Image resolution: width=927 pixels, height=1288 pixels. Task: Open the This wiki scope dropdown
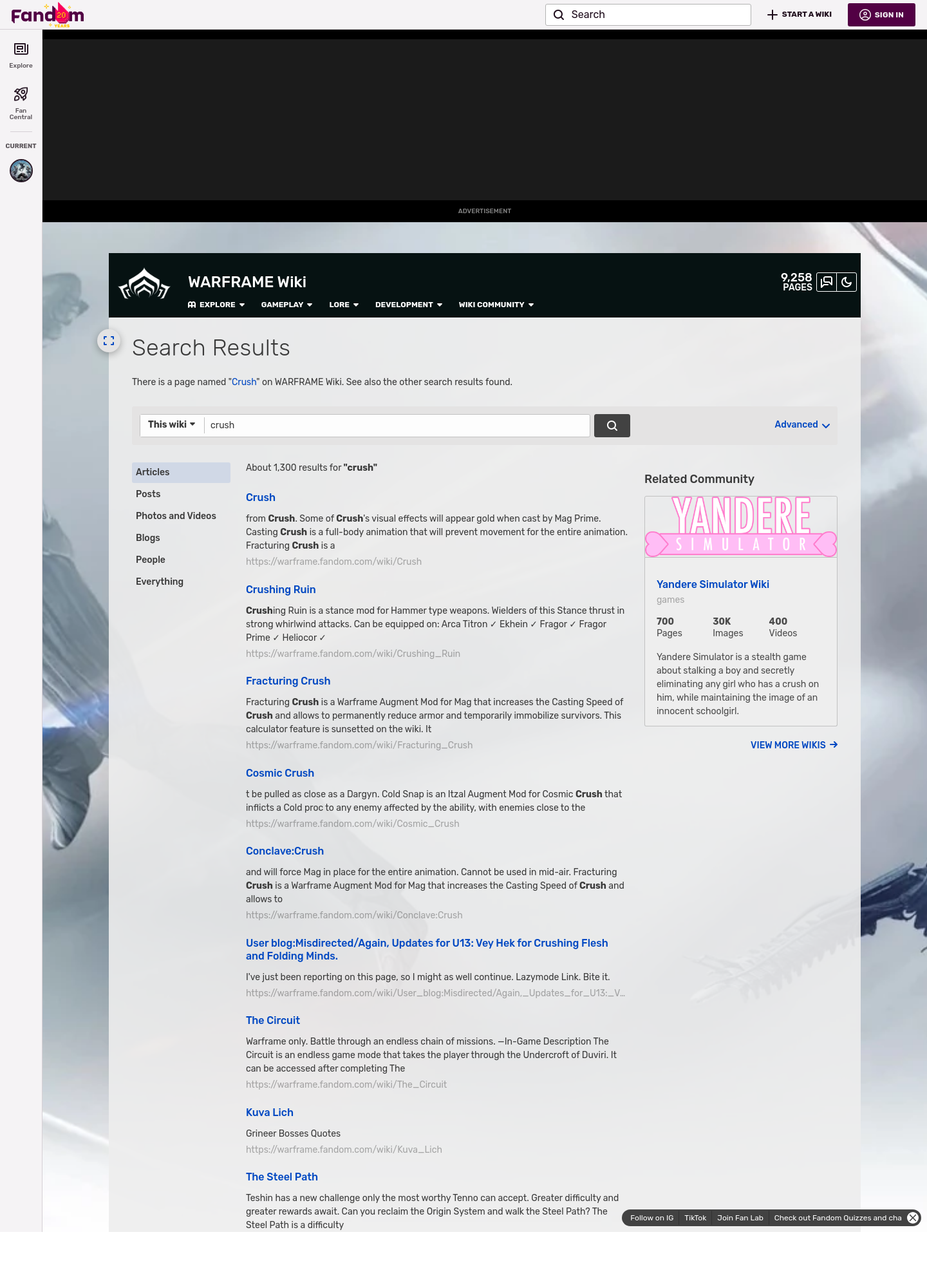pyautogui.click(x=171, y=425)
